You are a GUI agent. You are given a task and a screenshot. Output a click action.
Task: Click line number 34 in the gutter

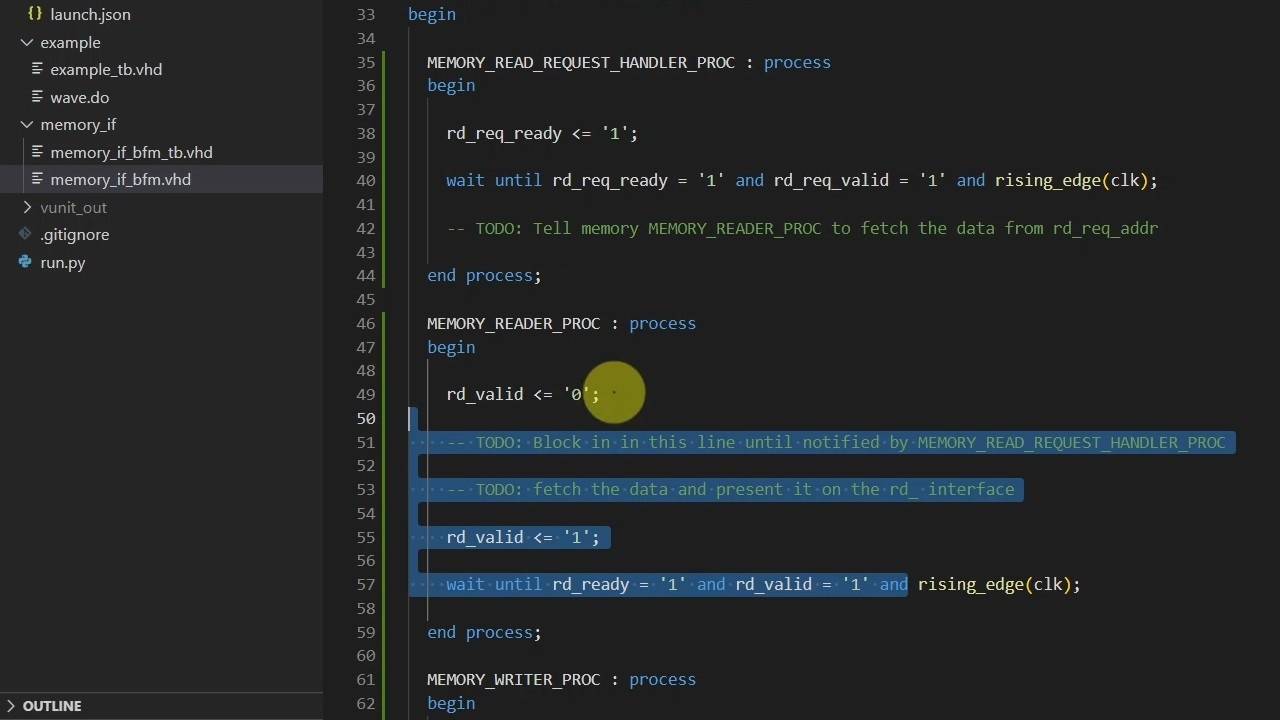point(366,38)
